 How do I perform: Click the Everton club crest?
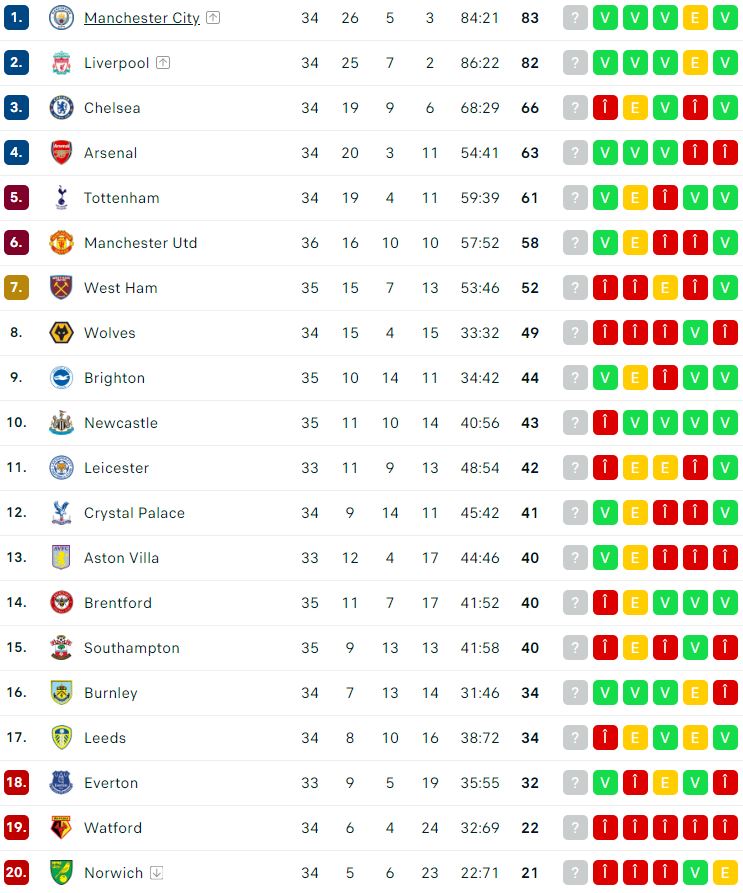click(60, 782)
